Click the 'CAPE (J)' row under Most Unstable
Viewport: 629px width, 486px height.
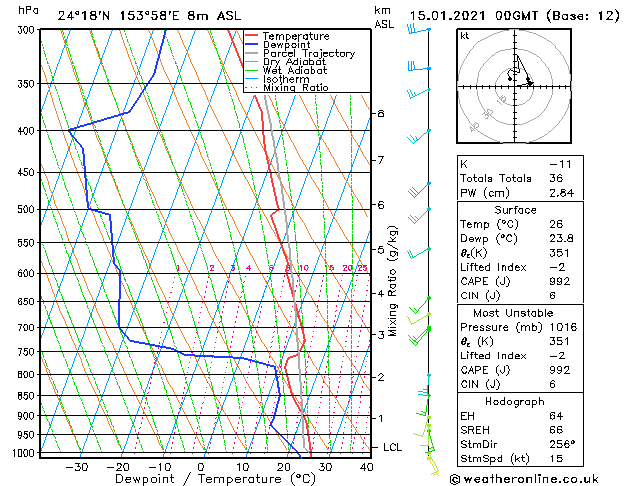520,370
